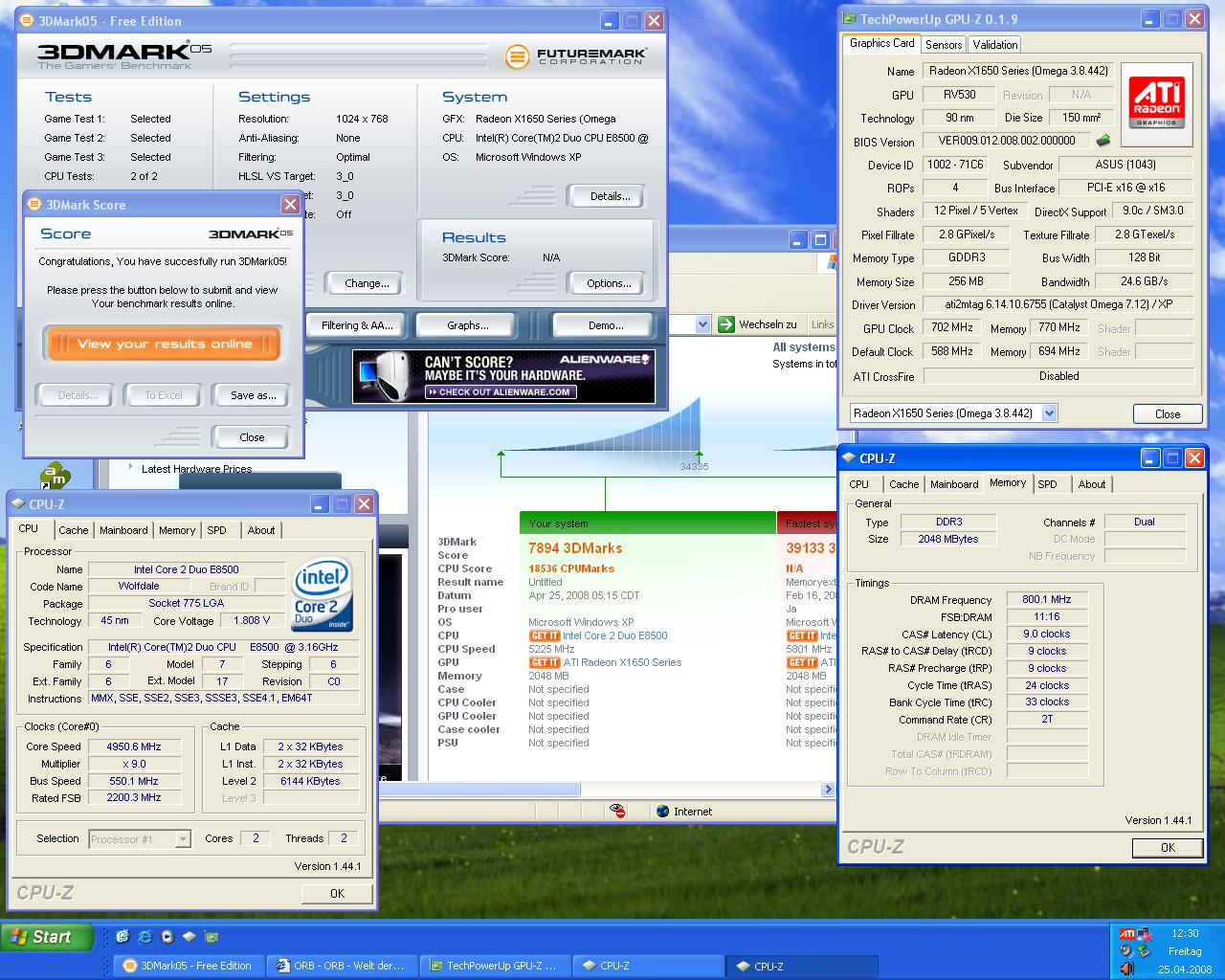Open the SPD tab in the memory CPU-Z window

pyautogui.click(x=1048, y=484)
